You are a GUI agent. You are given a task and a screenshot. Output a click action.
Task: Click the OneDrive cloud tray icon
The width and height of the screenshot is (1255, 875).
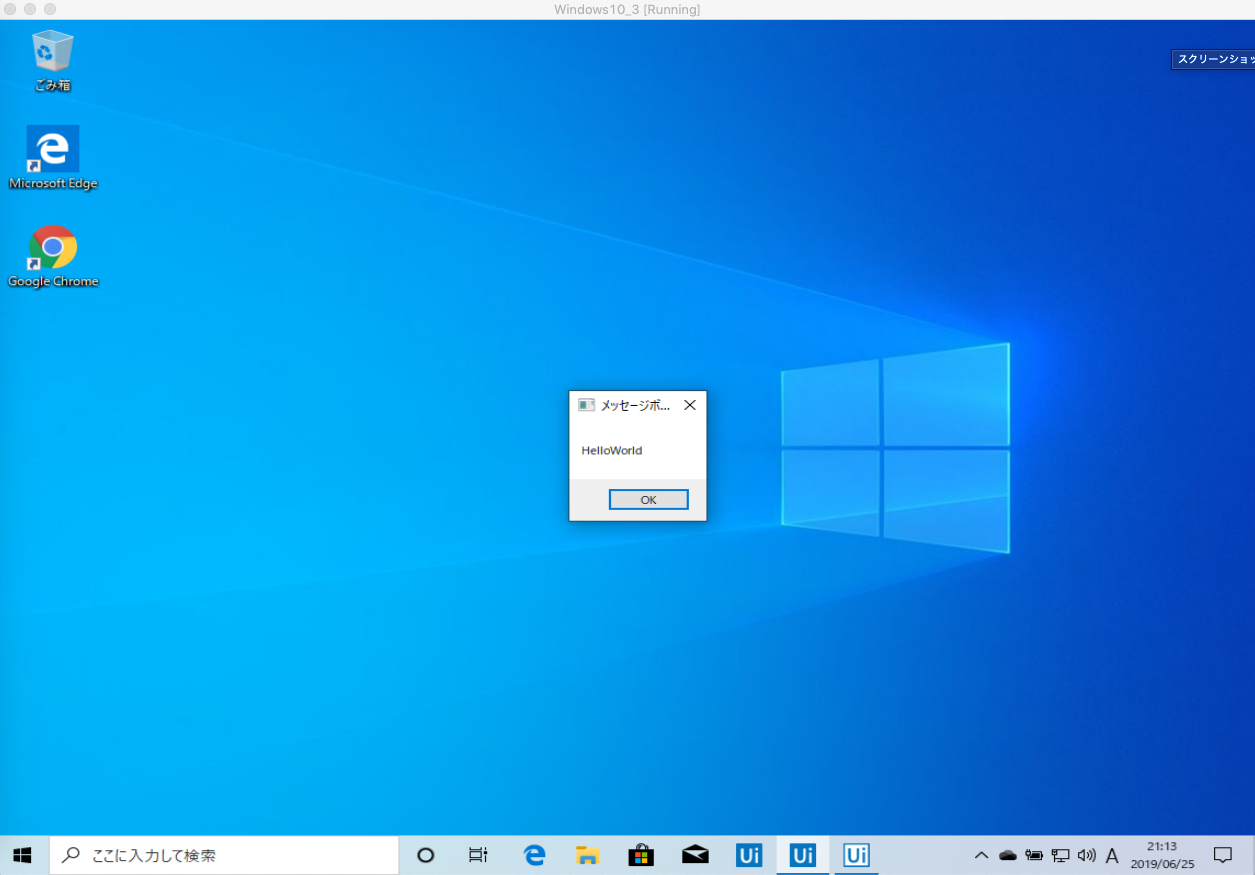[1008, 855]
